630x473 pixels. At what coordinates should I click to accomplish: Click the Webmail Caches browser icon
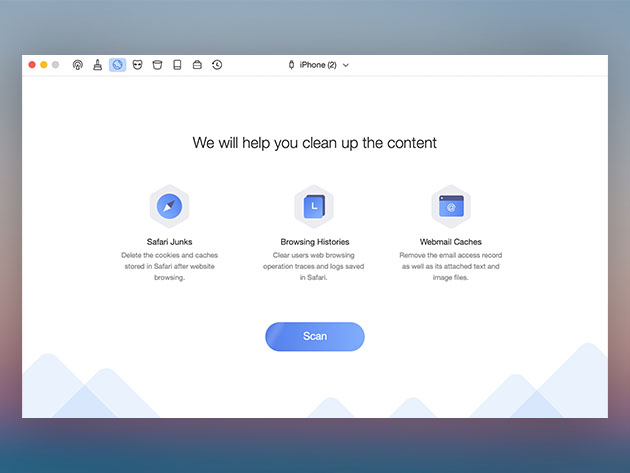click(451, 206)
